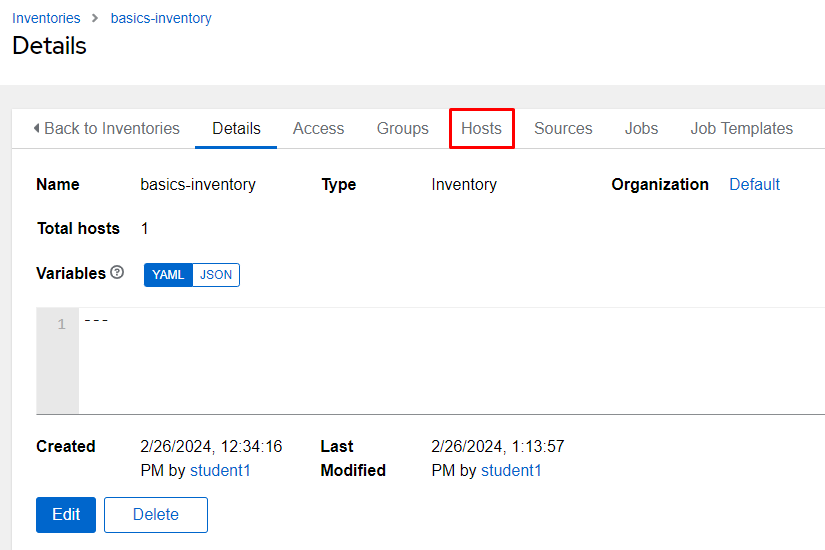This screenshot has width=825, height=550.
Task: Select the Details tab
Action: (x=236, y=128)
